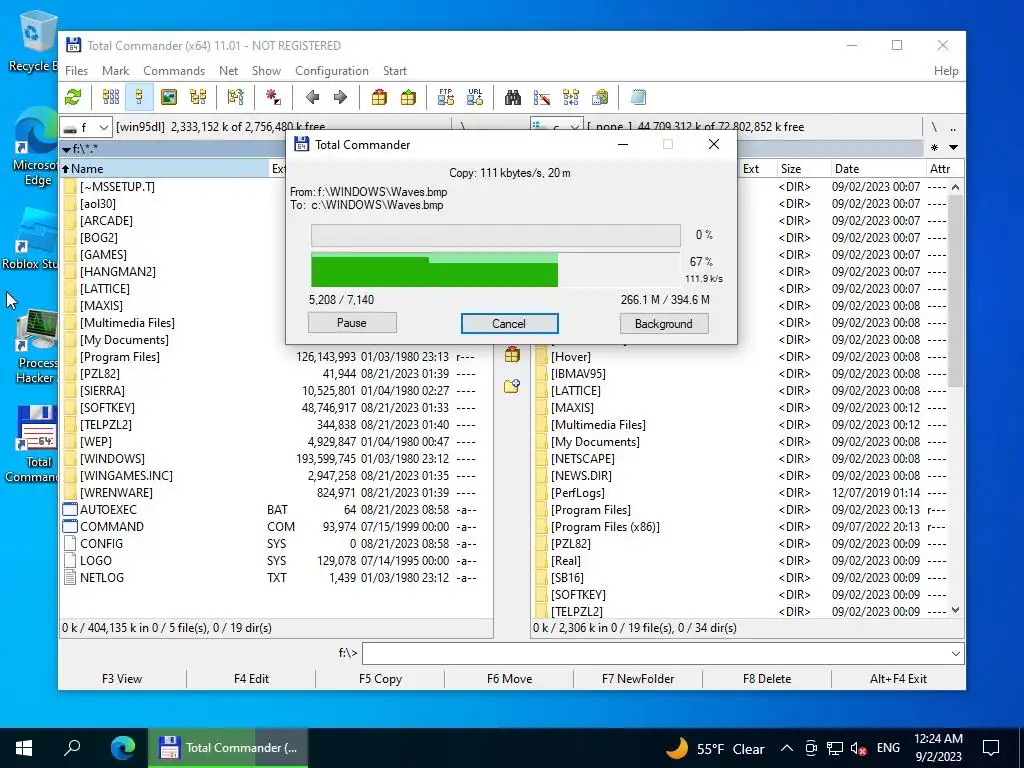Click the red star toolbar icon
The image size is (1024, 768).
click(x=273, y=97)
